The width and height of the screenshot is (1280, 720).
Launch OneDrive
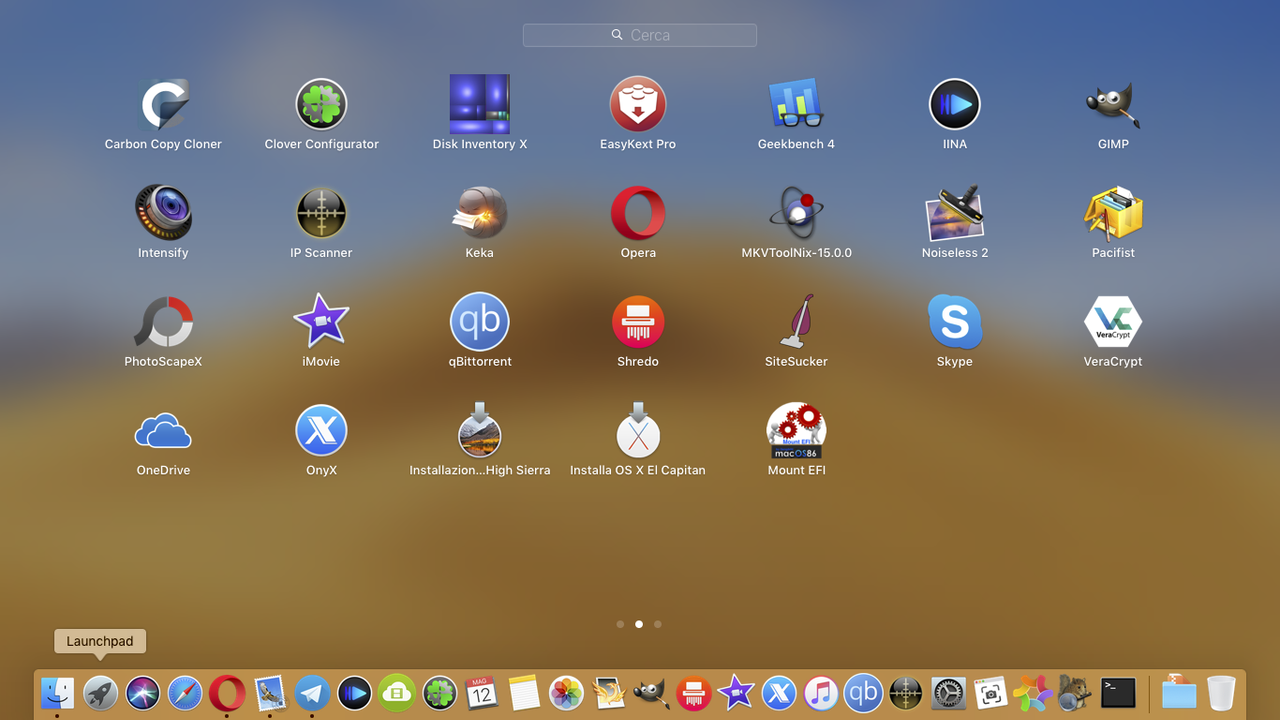(x=163, y=431)
